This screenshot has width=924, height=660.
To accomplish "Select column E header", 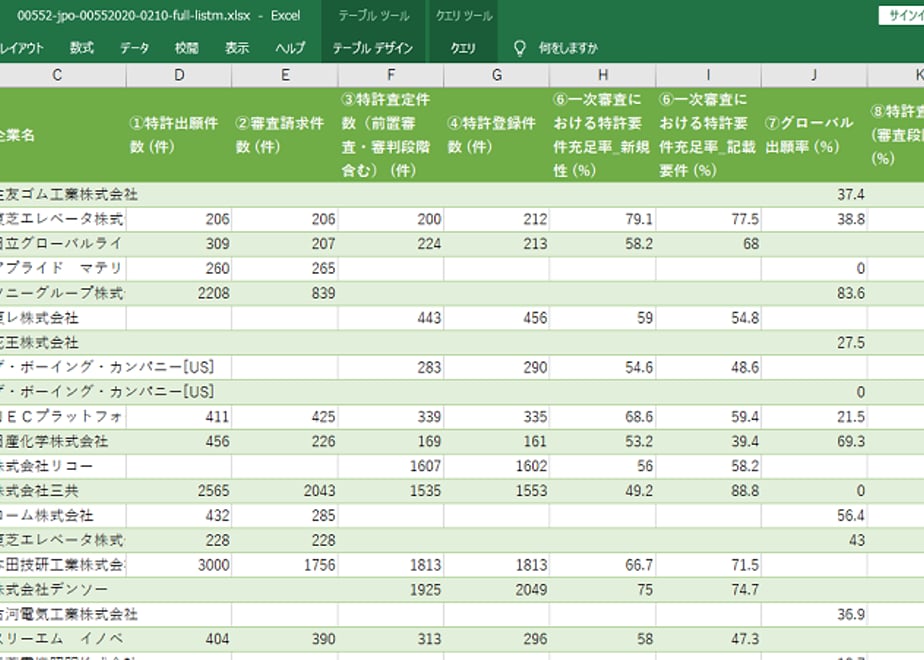I will pos(285,75).
